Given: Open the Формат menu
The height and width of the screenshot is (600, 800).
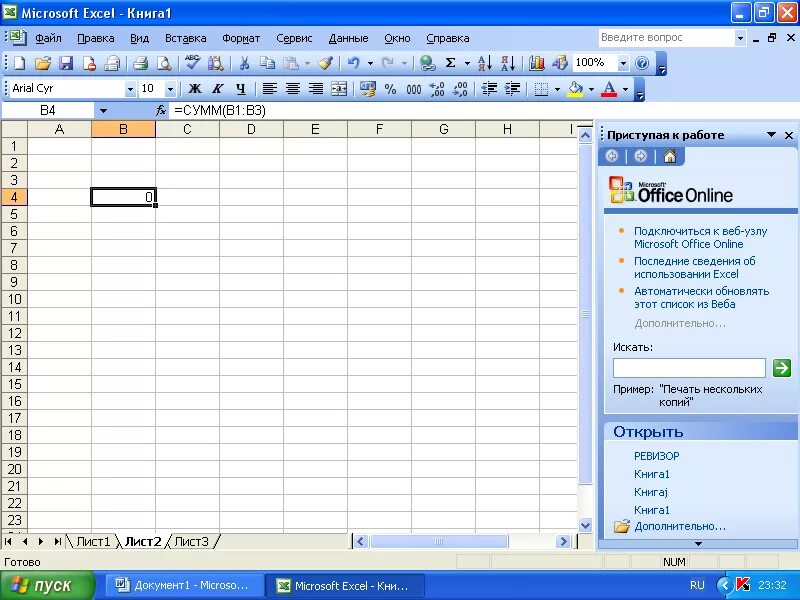Looking at the screenshot, I should point(241,38).
